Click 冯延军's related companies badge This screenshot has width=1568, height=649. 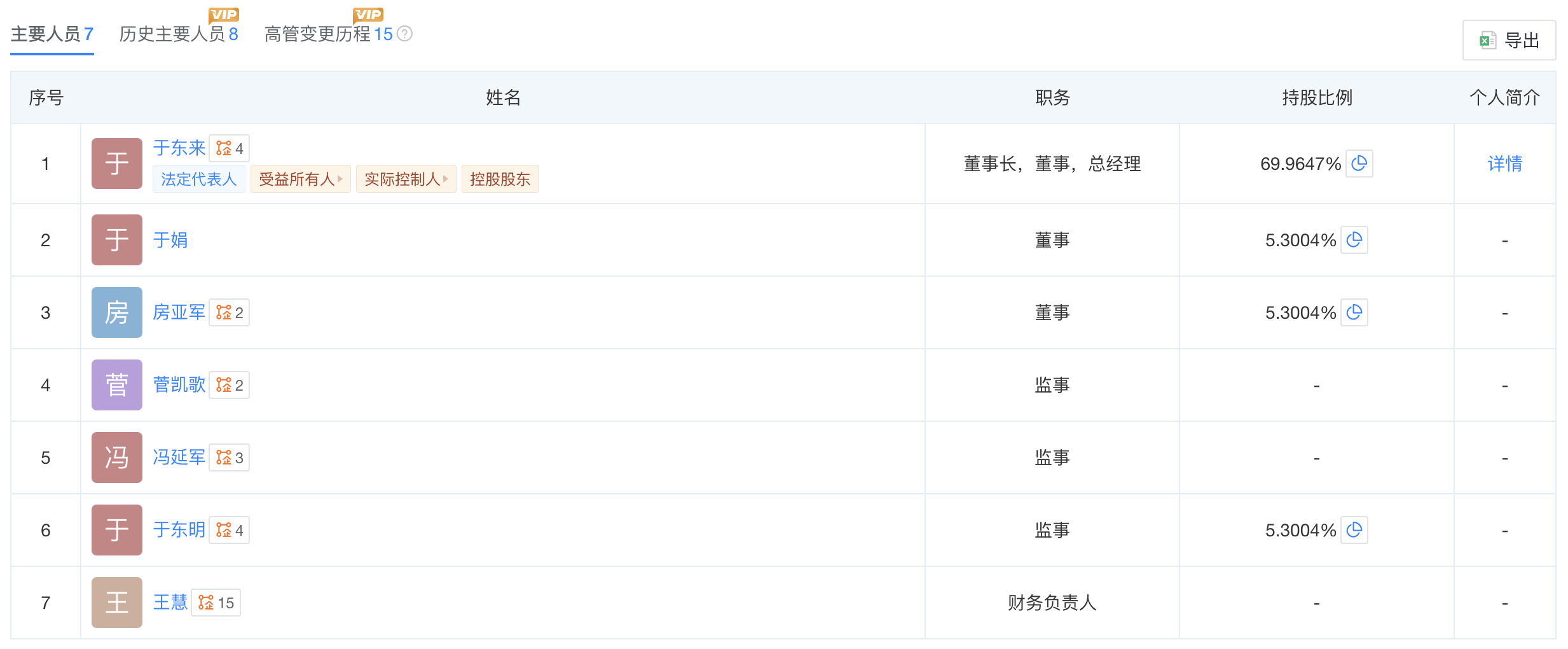[x=230, y=457]
